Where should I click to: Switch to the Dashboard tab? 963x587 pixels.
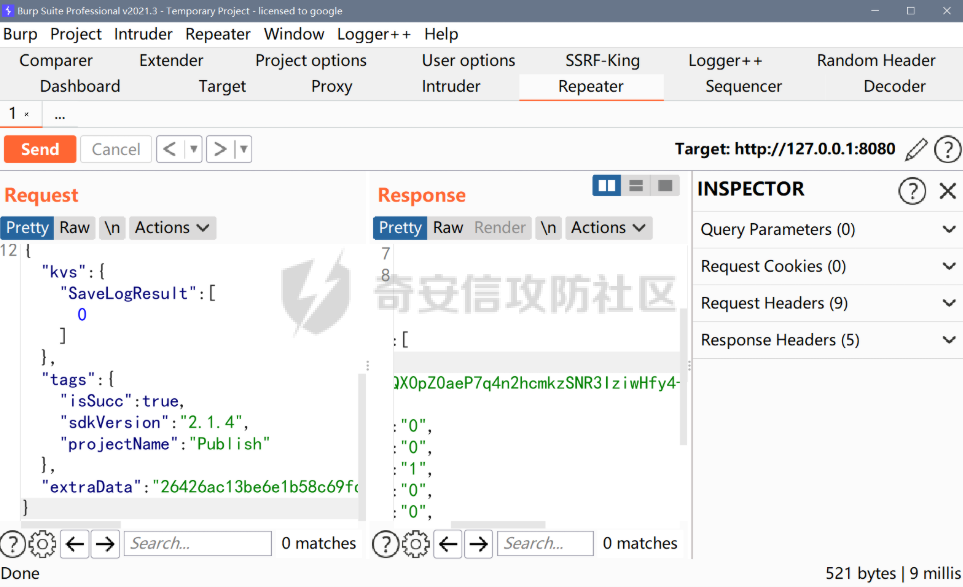point(80,87)
